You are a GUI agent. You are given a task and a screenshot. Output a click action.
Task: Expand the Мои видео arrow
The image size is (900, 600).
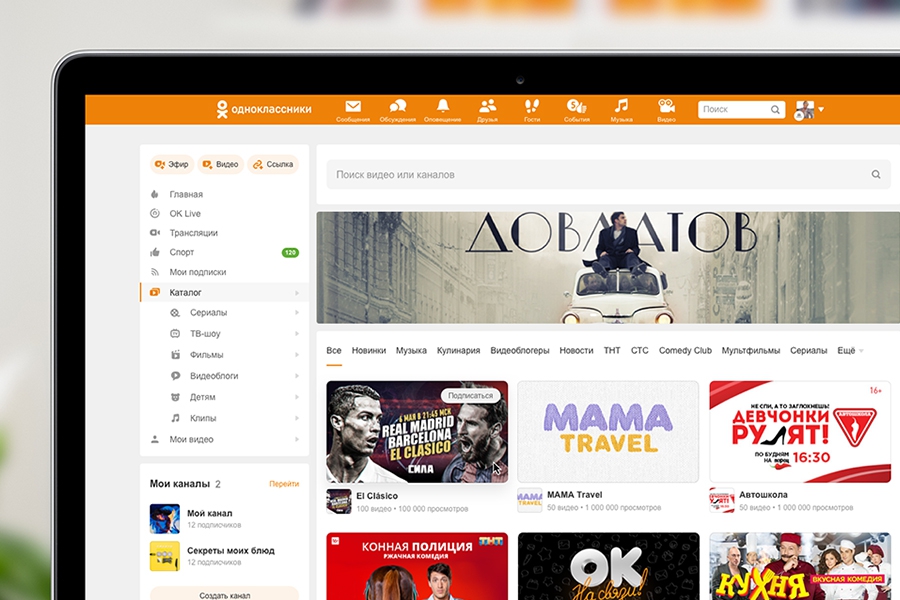tap(297, 440)
